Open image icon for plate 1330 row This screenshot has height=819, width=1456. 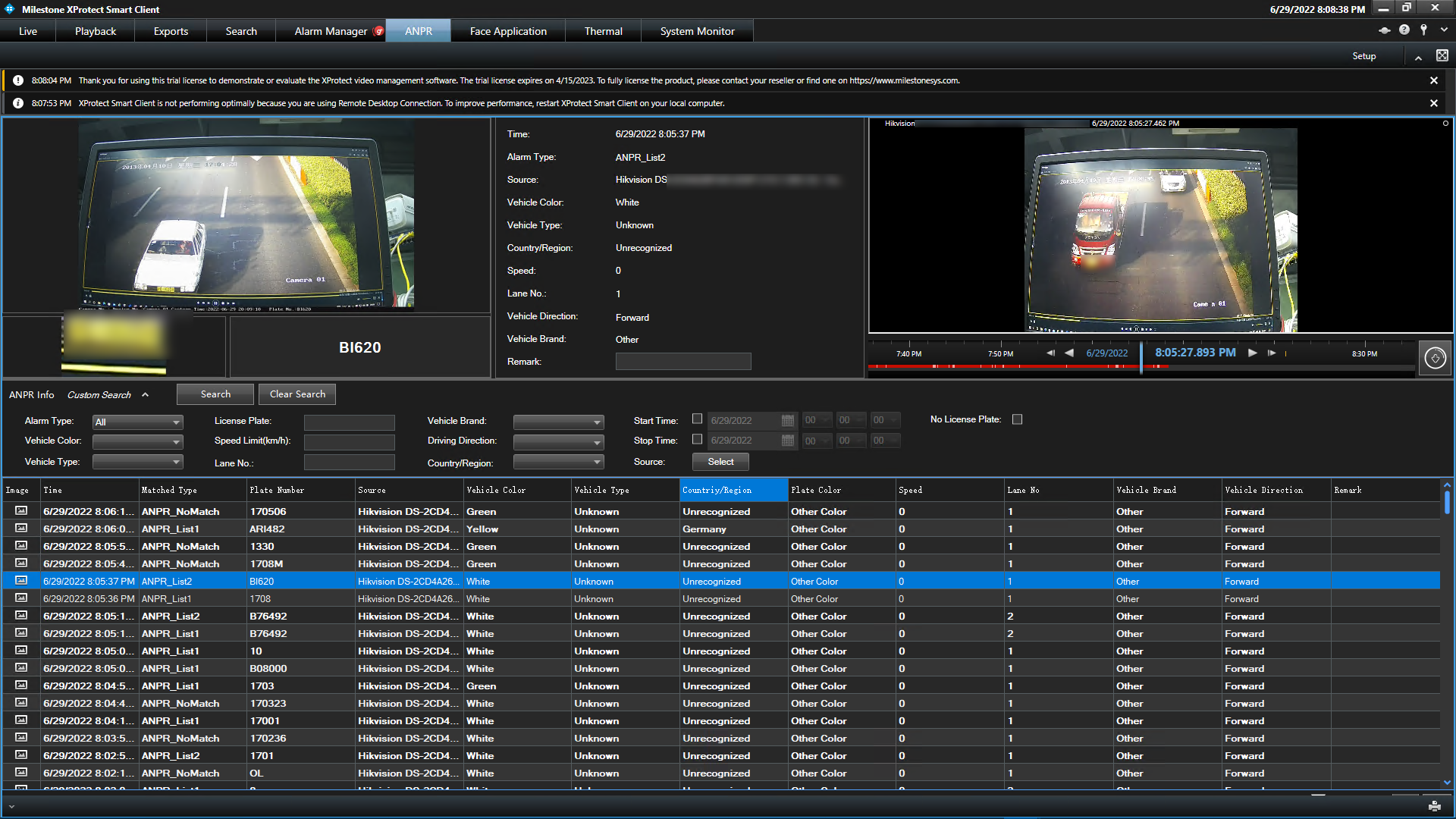coord(21,546)
